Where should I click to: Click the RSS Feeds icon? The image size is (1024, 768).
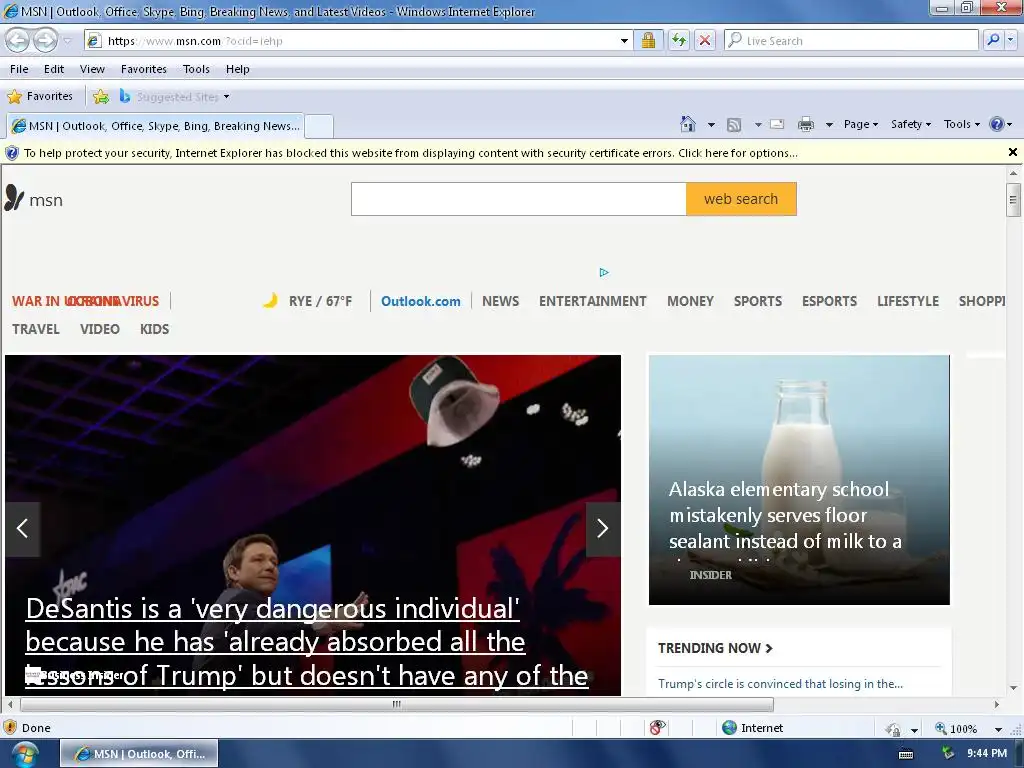[x=734, y=124]
